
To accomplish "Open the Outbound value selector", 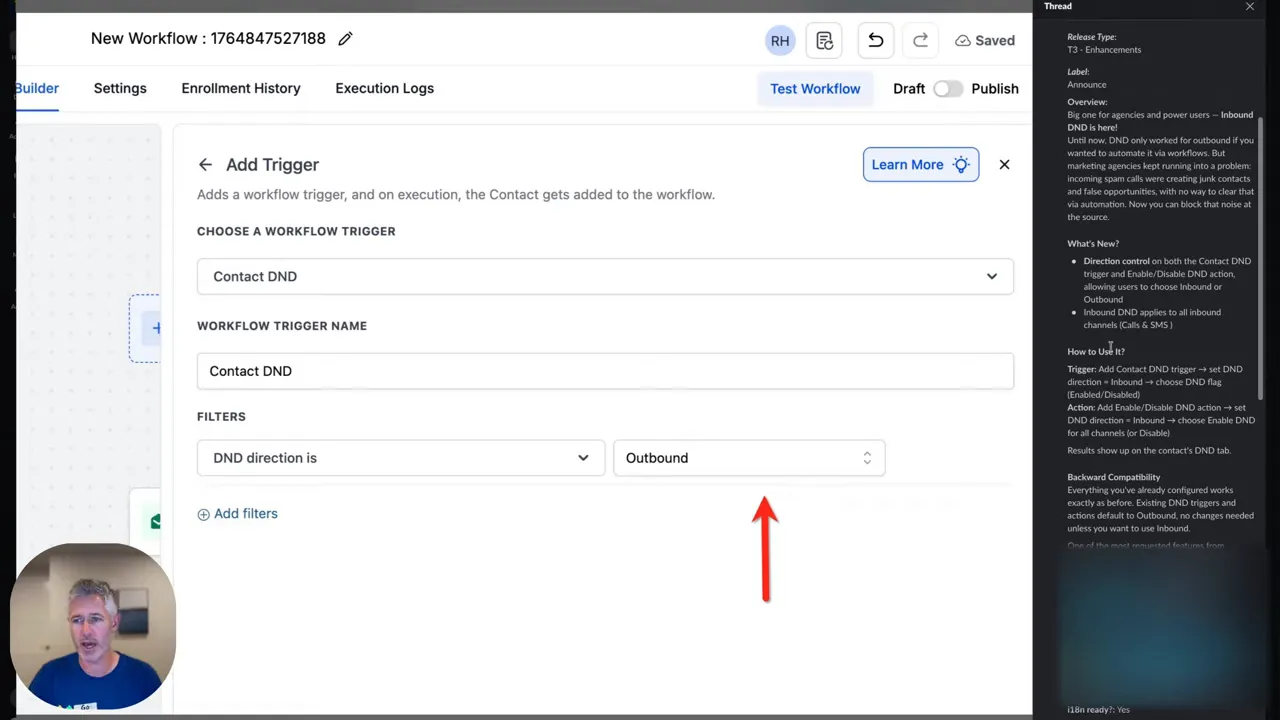I will [749, 458].
